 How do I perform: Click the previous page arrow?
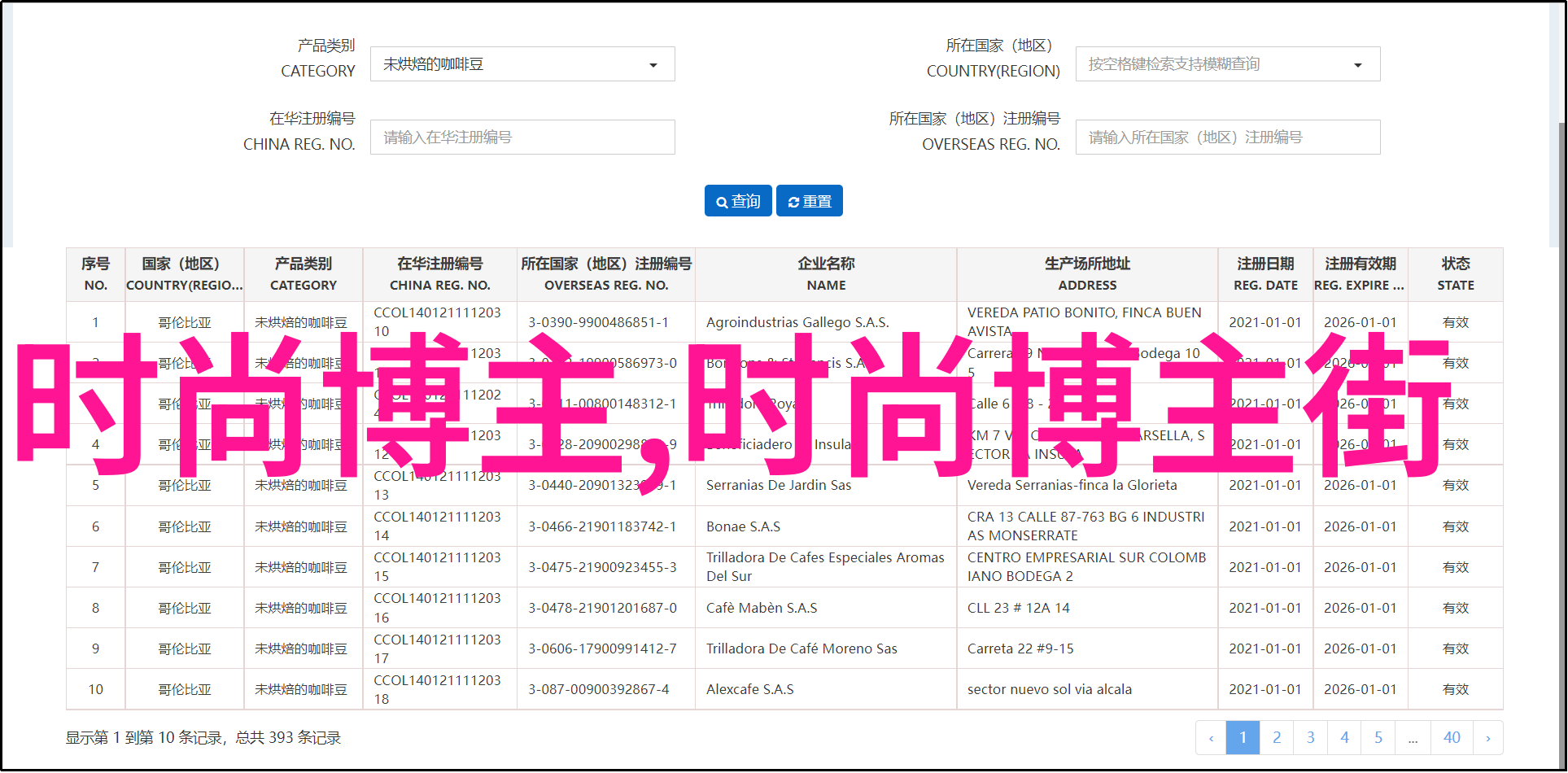(x=1211, y=738)
